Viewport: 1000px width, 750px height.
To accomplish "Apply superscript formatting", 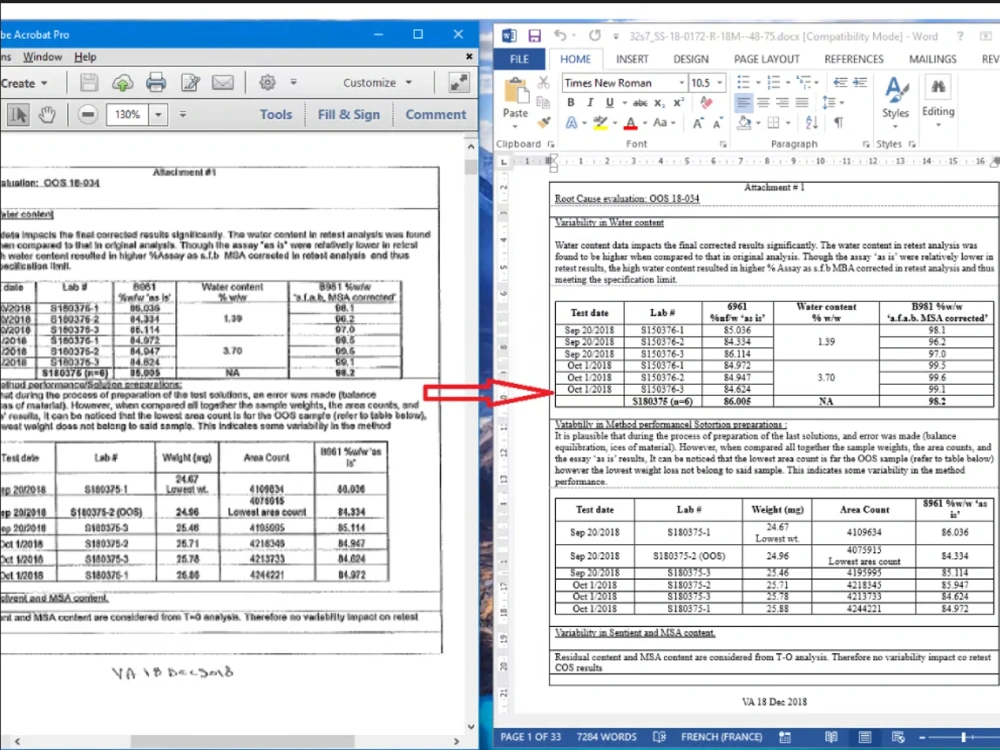I will 679,103.
